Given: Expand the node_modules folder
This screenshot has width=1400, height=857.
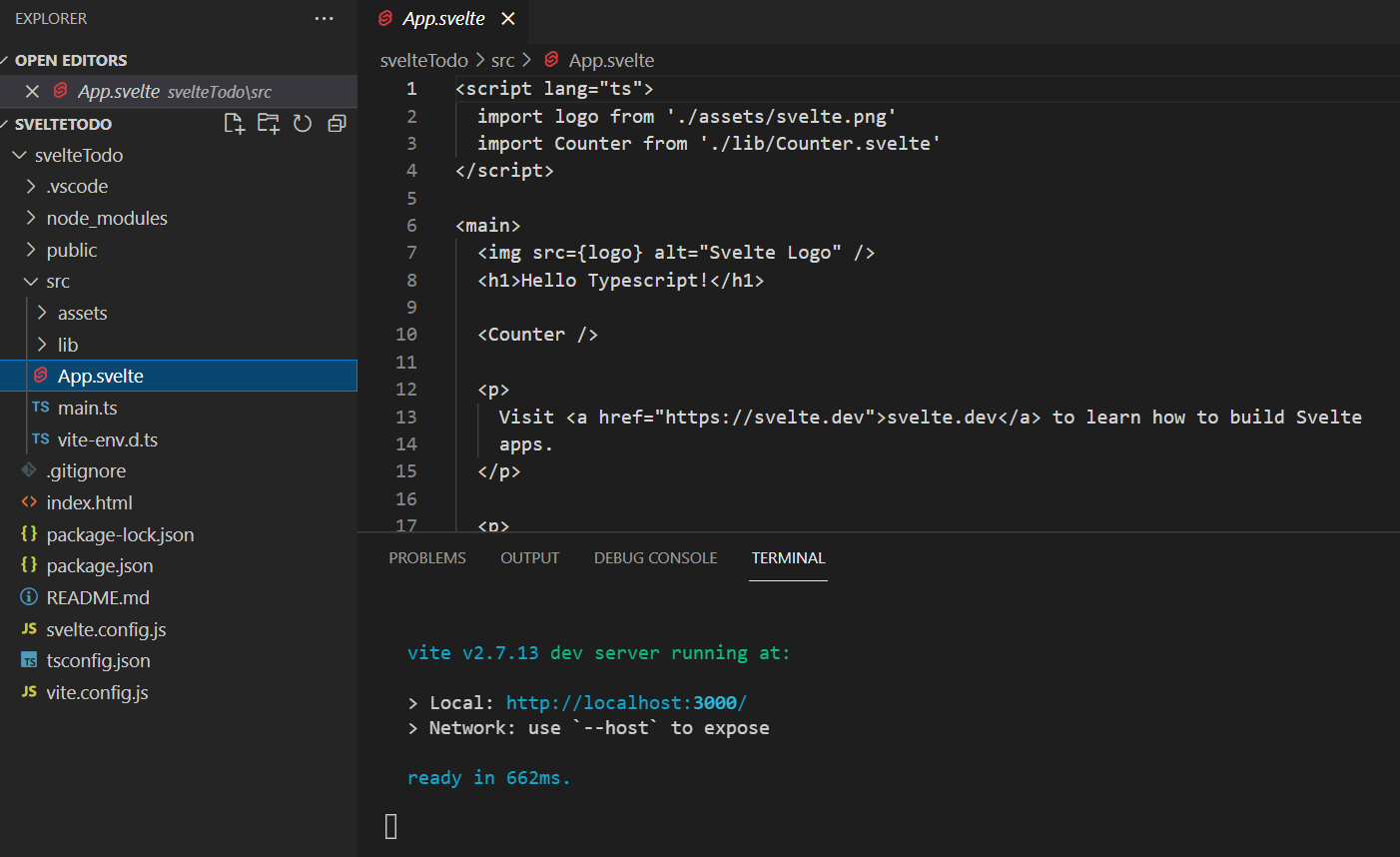Looking at the screenshot, I should pos(31,218).
